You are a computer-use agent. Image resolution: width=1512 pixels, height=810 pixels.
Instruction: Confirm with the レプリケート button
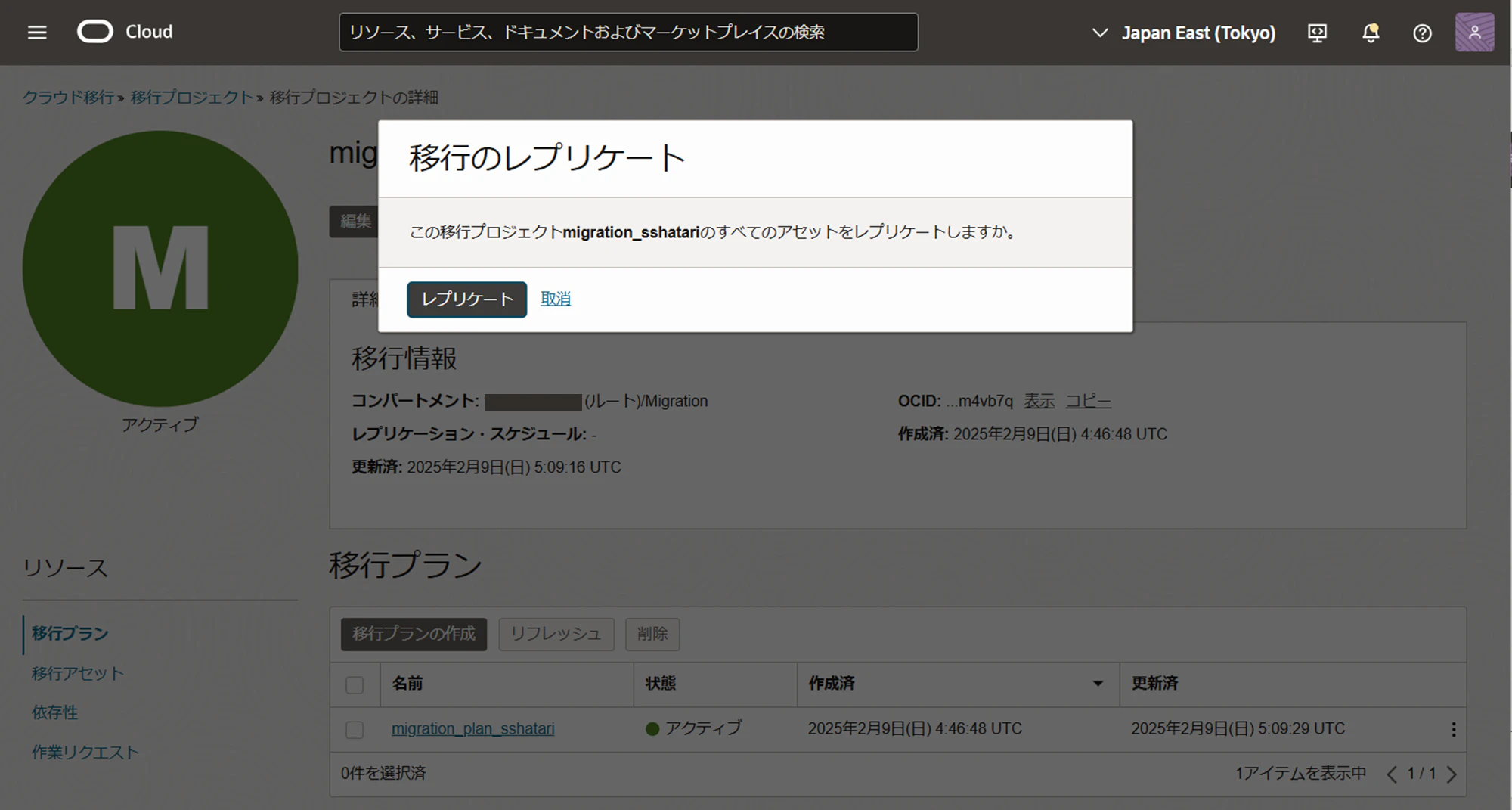[466, 299]
